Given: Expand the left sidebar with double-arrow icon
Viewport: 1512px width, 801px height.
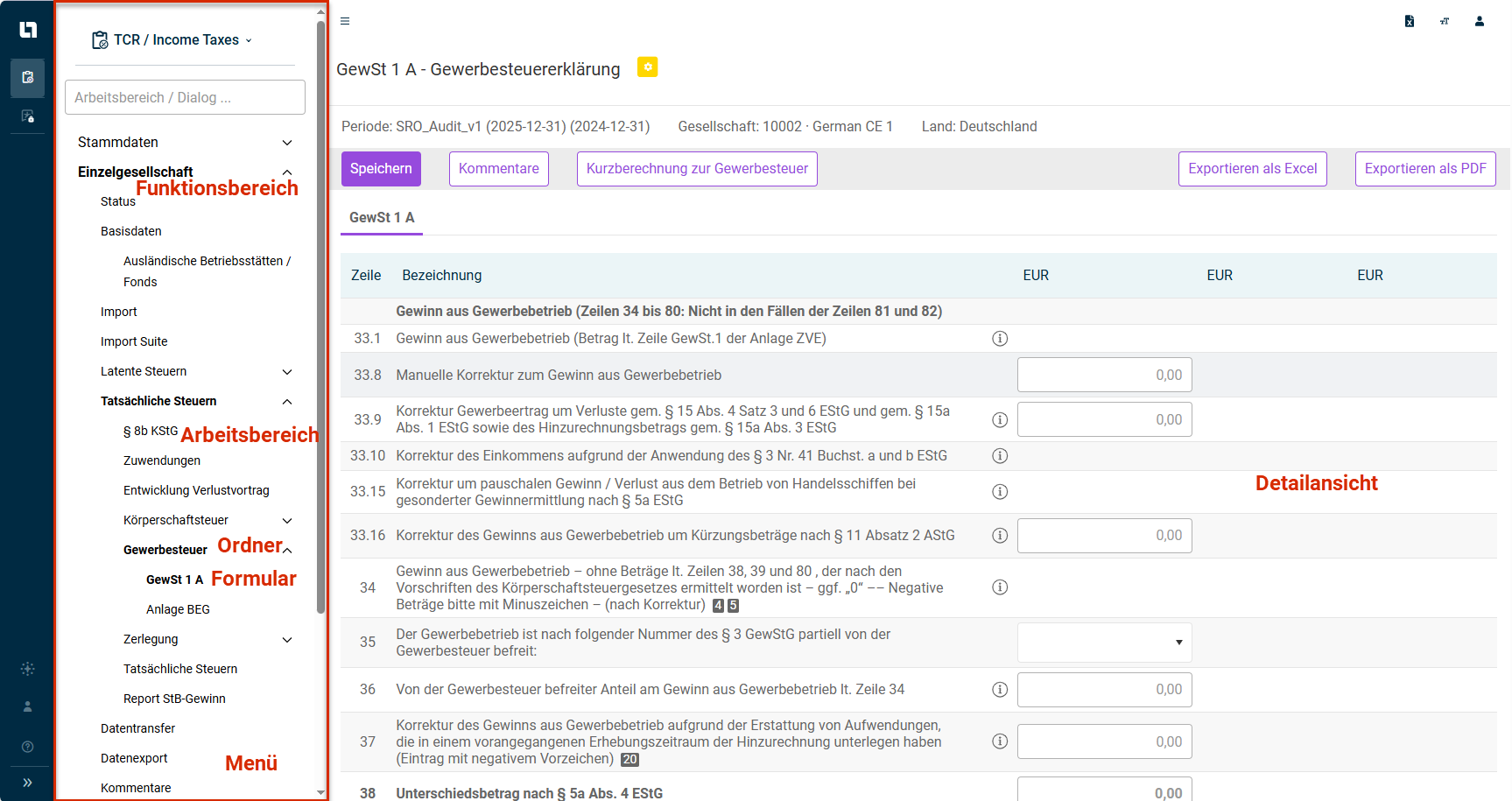Looking at the screenshot, I should click(27, 783).
